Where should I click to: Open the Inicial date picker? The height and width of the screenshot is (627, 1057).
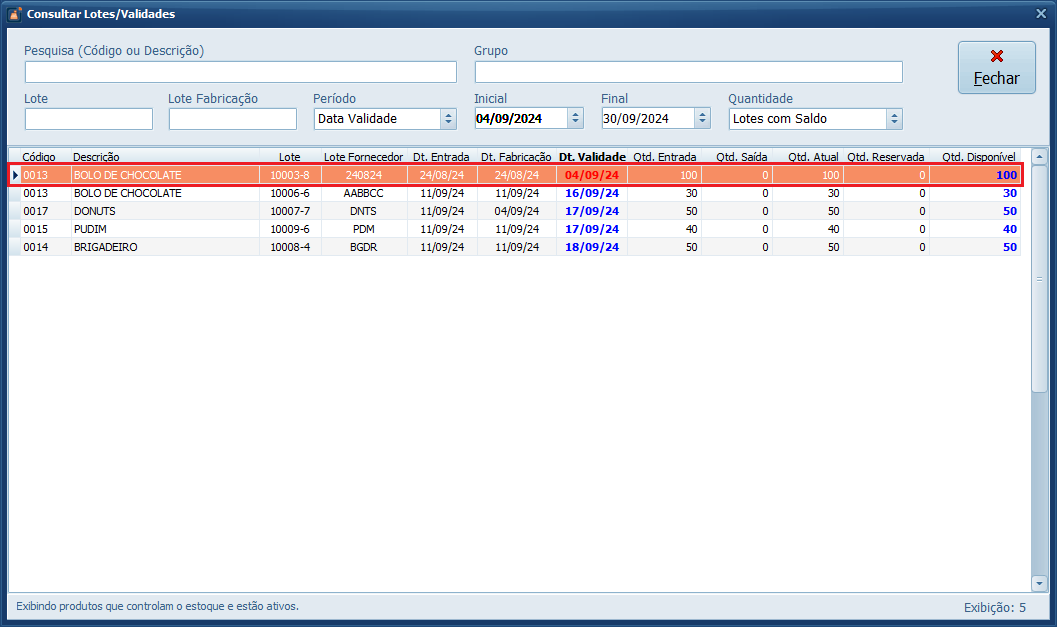pos(575,119)
